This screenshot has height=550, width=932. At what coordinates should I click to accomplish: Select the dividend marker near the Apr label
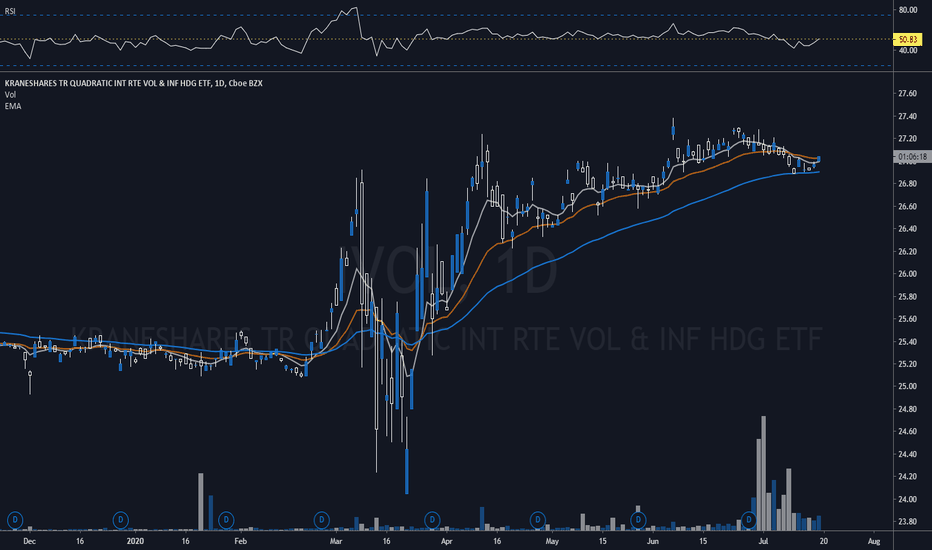tap(432, 520)
